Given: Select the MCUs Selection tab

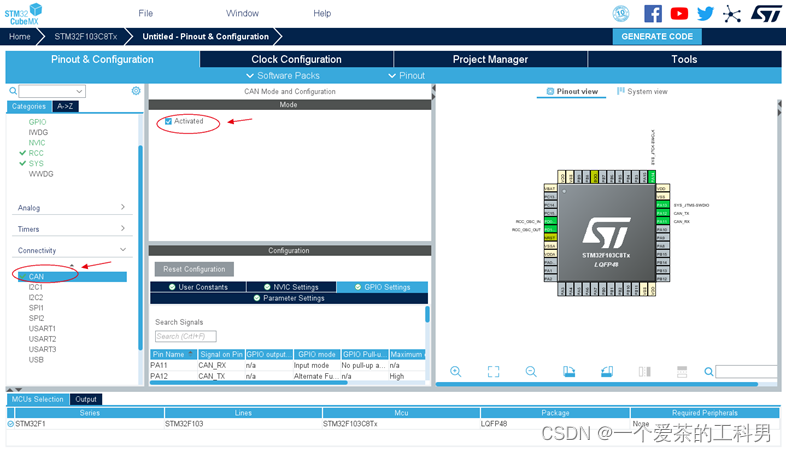Looking at the screenshot, I should [x=38, y=399].
